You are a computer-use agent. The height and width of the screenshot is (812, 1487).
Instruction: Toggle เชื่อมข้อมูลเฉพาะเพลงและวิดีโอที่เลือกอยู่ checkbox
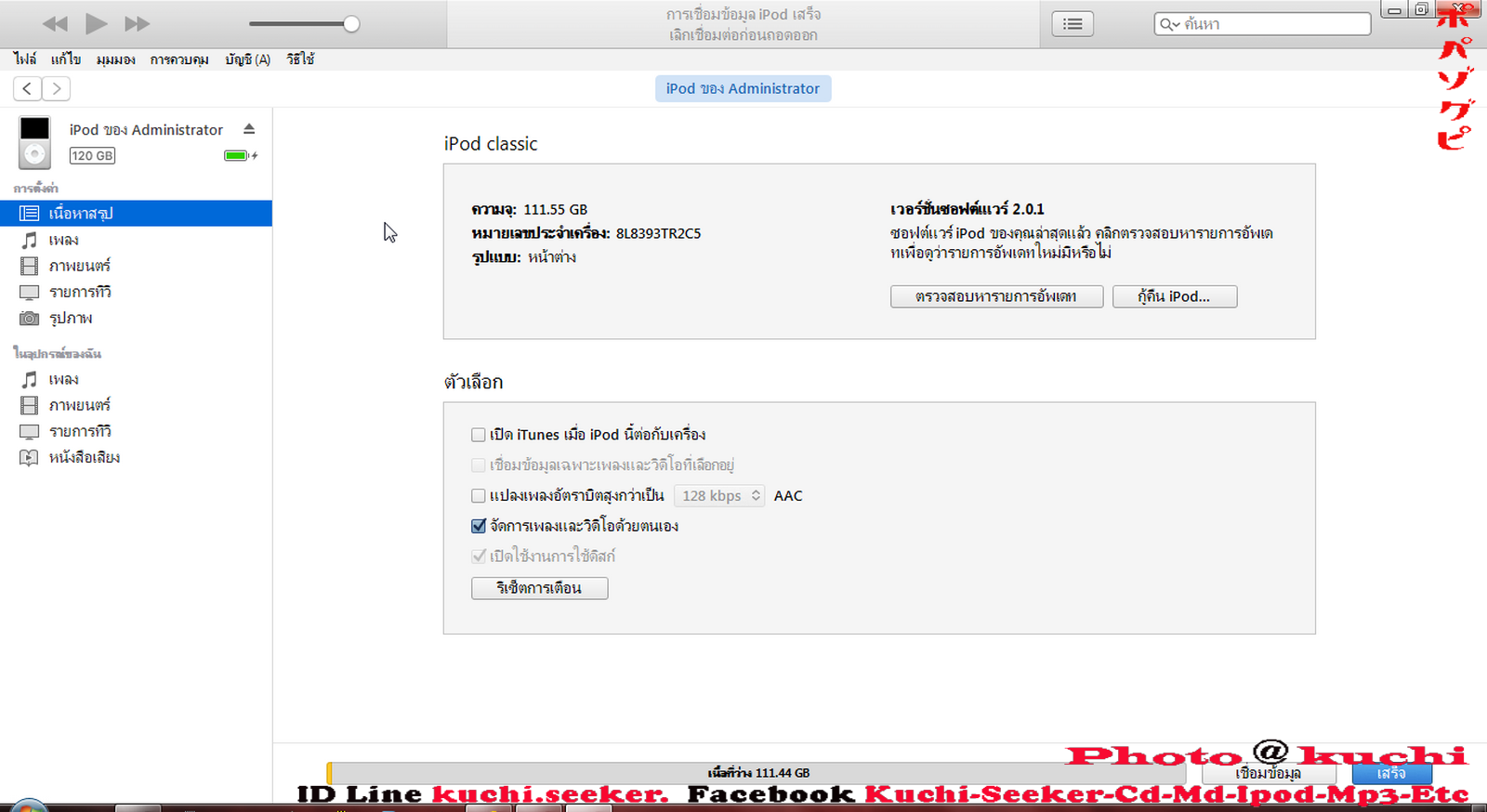pyautogui.click(x=479, y=465)
